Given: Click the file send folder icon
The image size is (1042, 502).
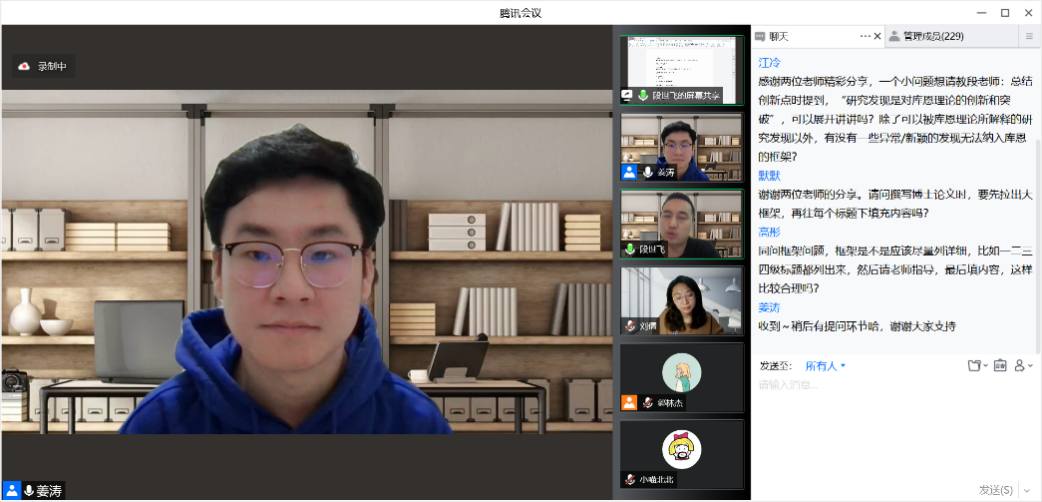Looking at the screenshot, I should pyautogui.click(x=975, y=366).
